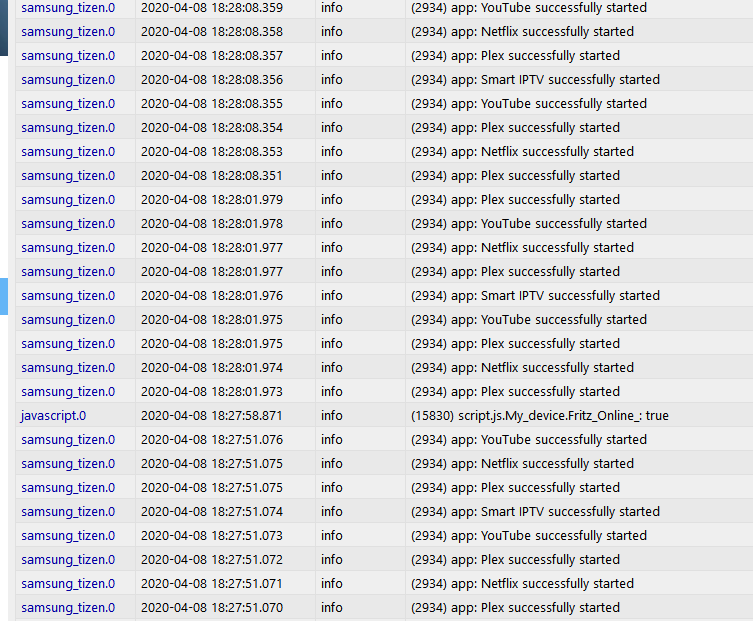
Task: Open samsung_tizen.0 link in the 18:27:51.070 row
Action: coord(68,608)
